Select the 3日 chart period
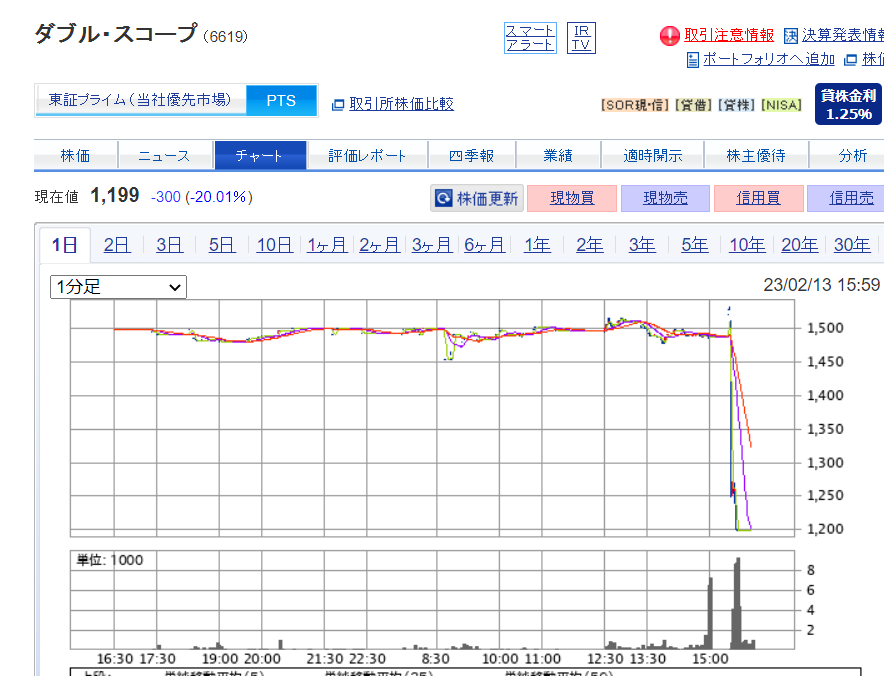The height and width of the screenshot is (676, 884). [x=169, y=245]
